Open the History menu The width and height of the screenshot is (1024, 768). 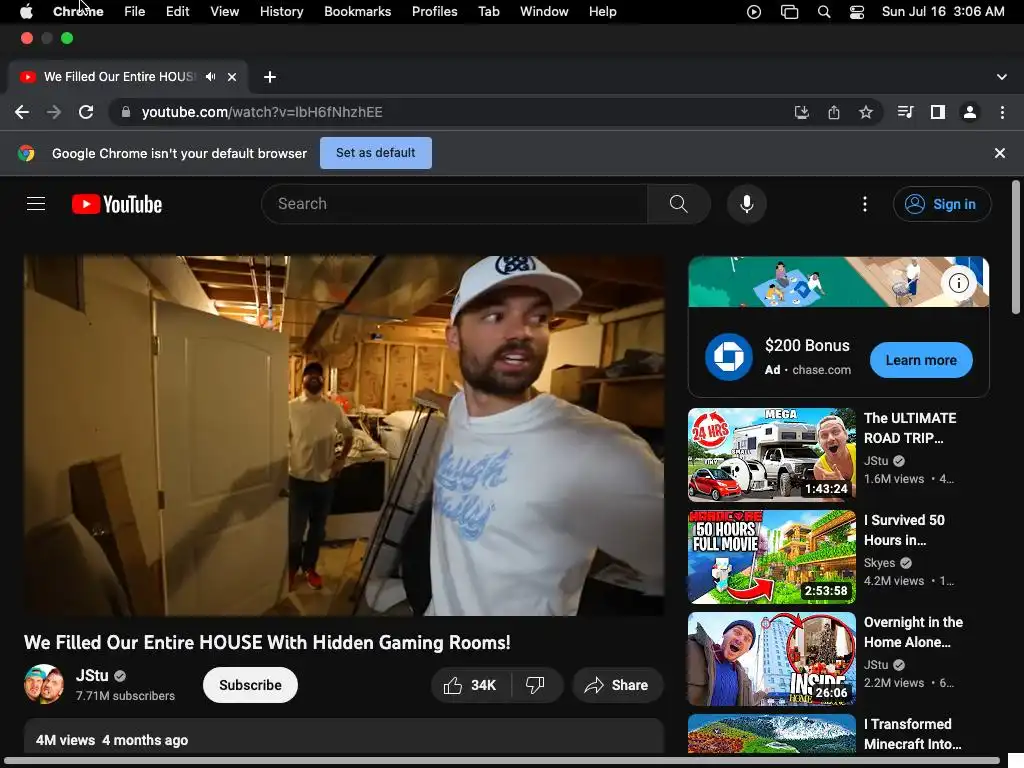281,12
